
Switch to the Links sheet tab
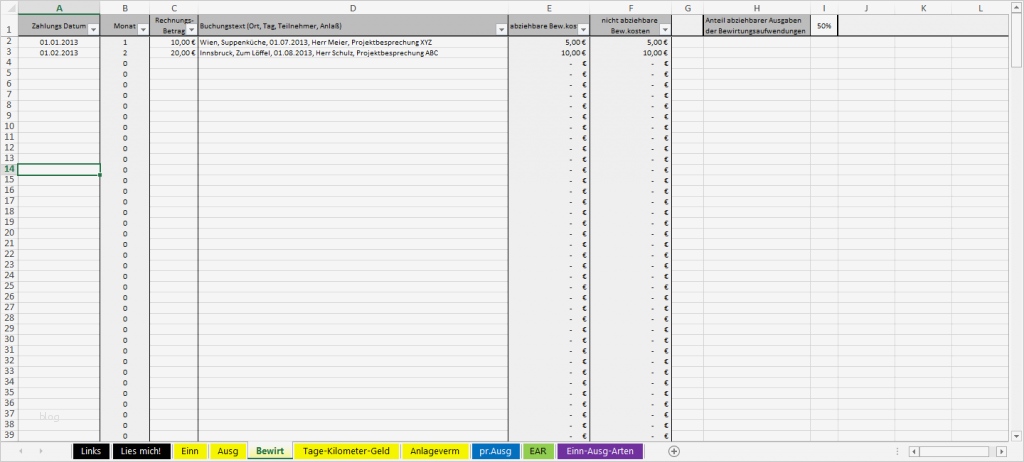[91, 451]
